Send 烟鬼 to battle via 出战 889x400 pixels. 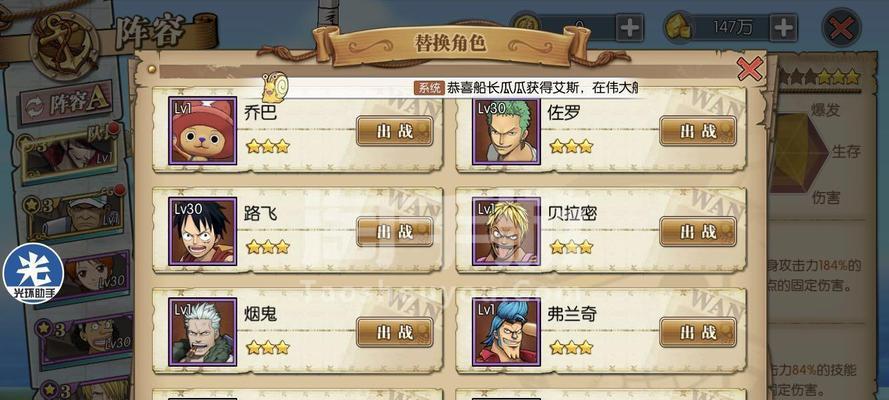pyautogui.click(x=395, y=332)
